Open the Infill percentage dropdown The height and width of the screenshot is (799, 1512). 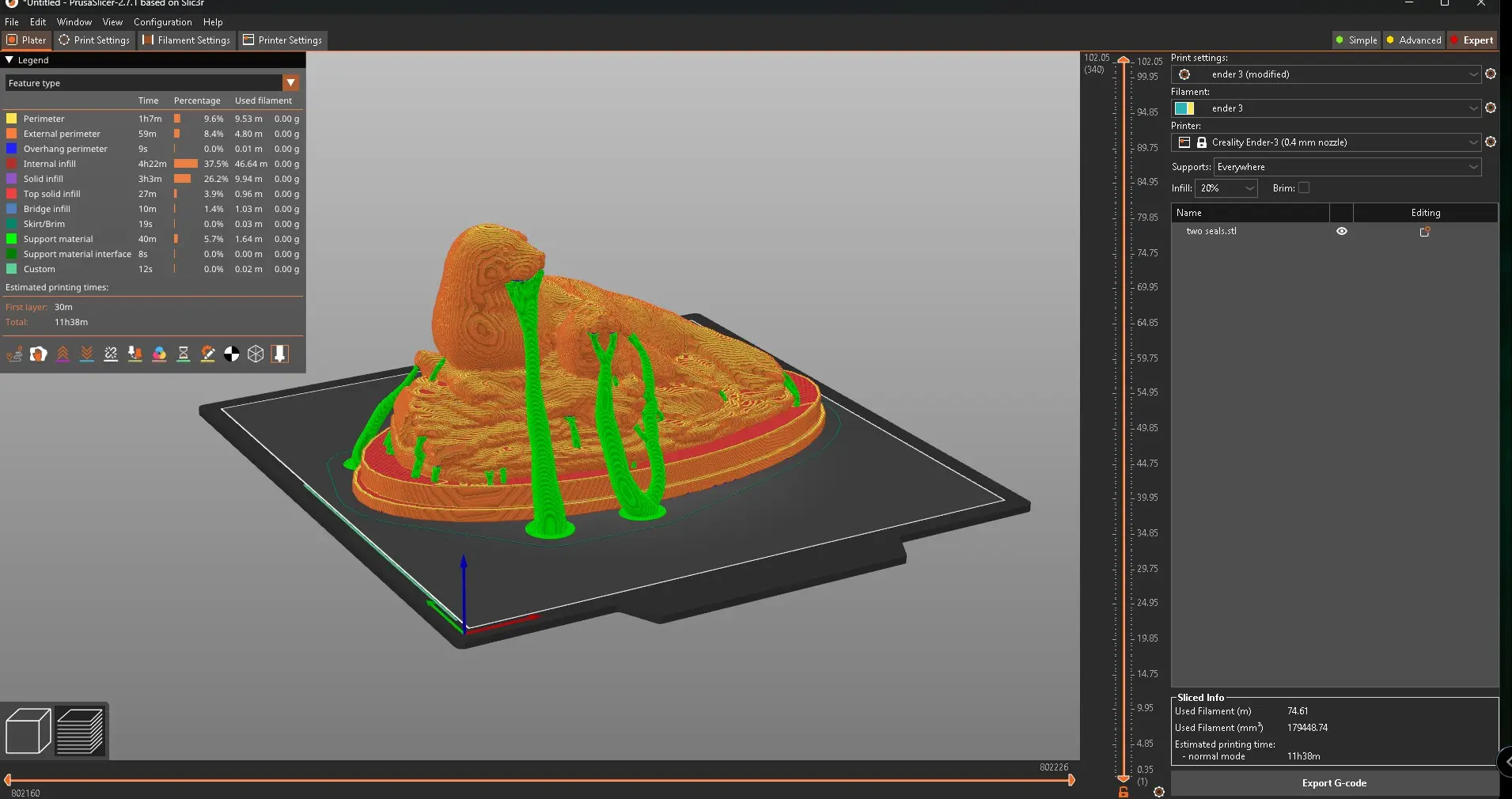(x=1226, y=188)
